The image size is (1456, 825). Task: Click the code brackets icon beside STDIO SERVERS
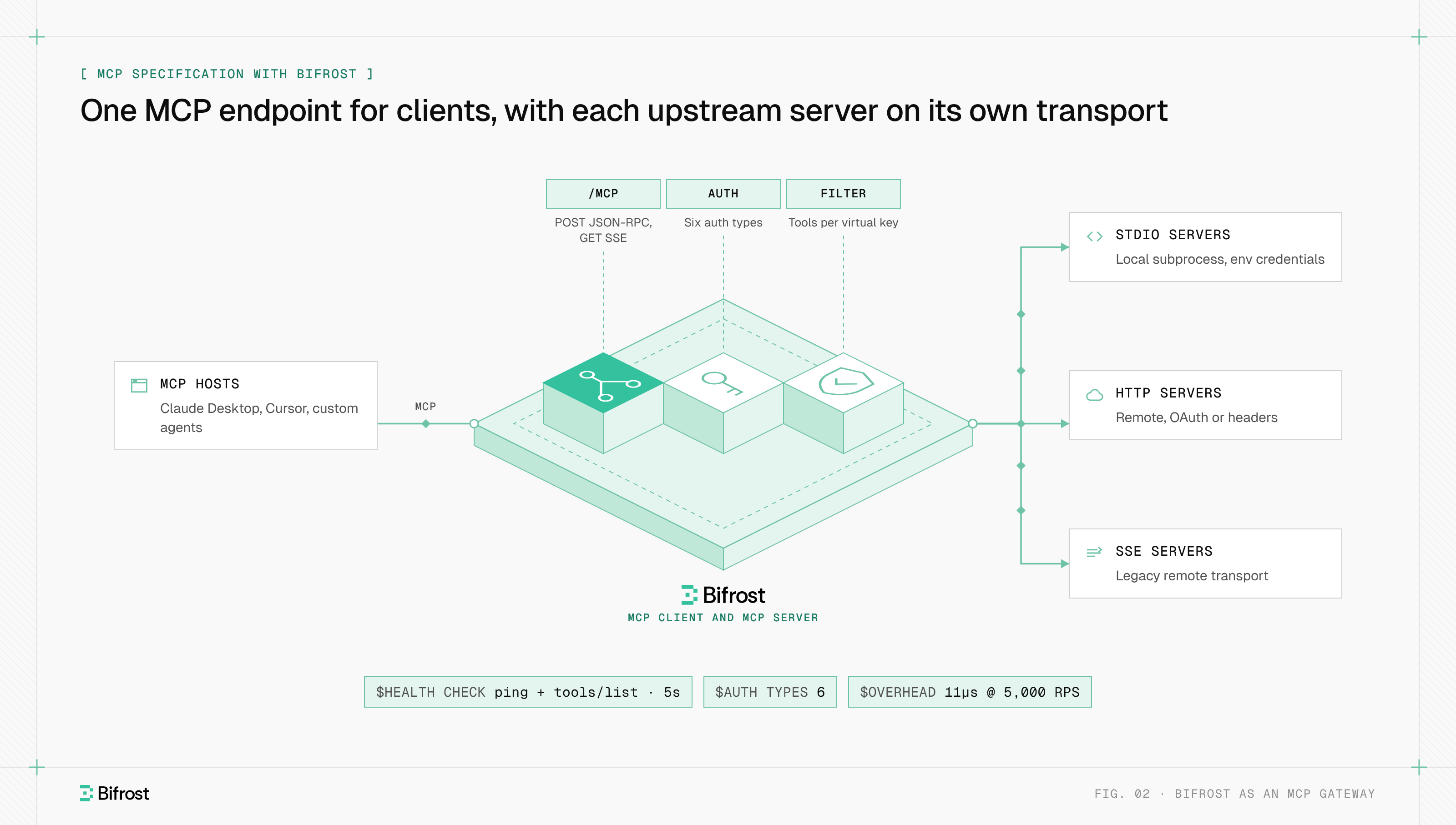(1094, 236)
